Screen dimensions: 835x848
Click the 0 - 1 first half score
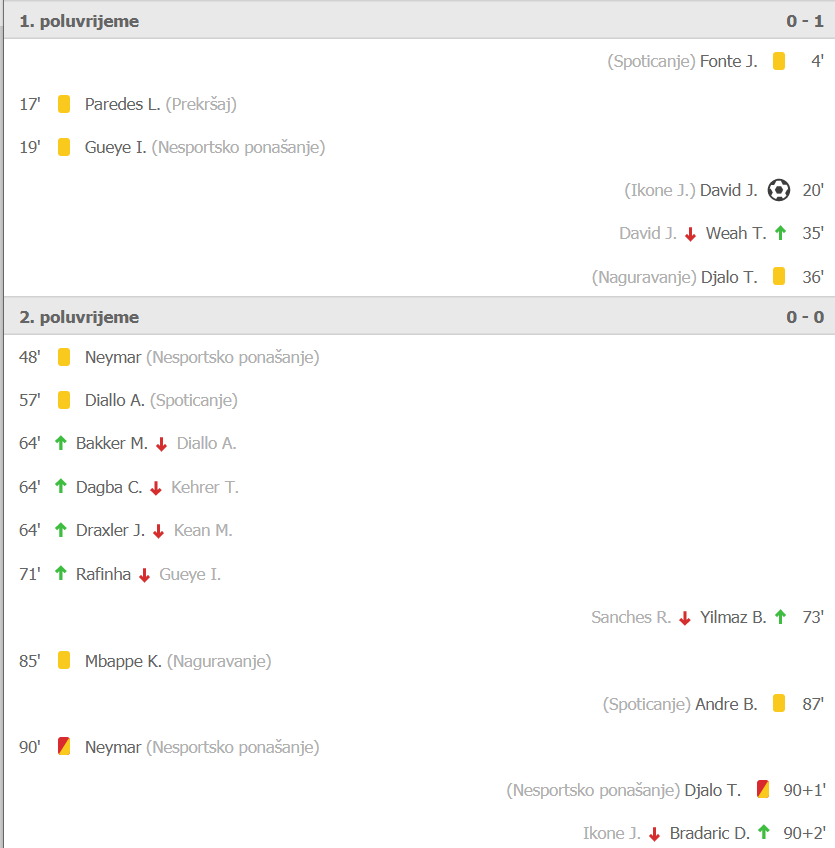pyautogui.click(x=805, y=21)
